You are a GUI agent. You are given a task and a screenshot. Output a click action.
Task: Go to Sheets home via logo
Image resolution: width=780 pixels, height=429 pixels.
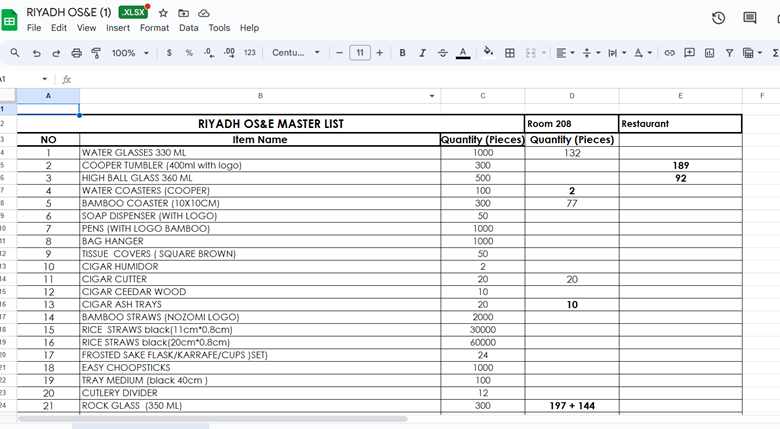[x=9, y=21]
